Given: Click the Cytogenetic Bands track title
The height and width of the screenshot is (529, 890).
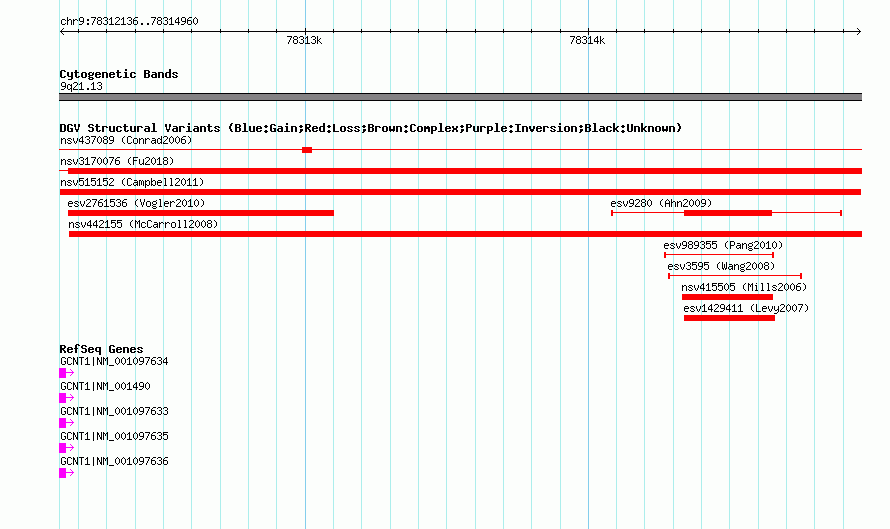Looking at the screenshot, I should point(119,74).
